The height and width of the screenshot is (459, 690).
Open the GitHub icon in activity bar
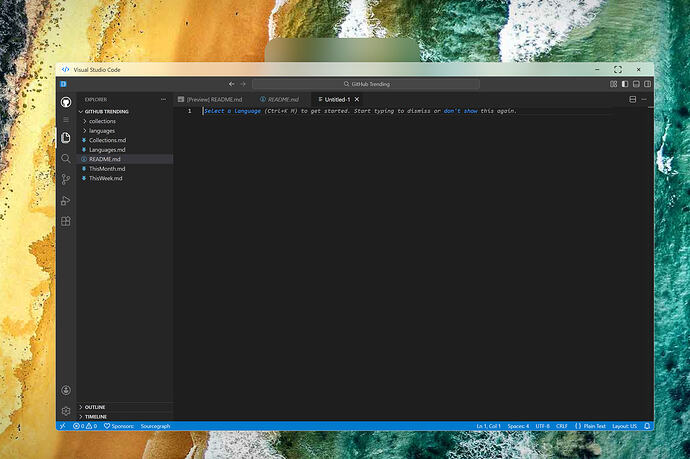pos(66,102)
